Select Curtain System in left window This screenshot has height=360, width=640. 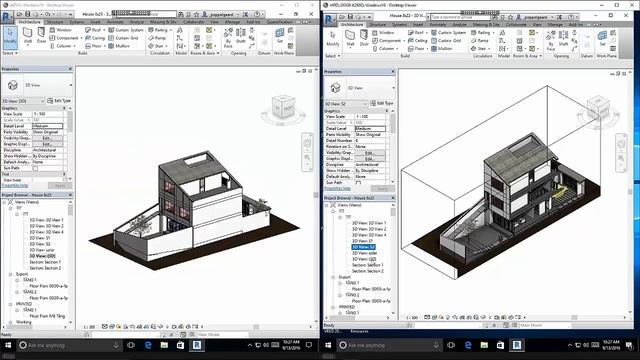pos(126,30)
